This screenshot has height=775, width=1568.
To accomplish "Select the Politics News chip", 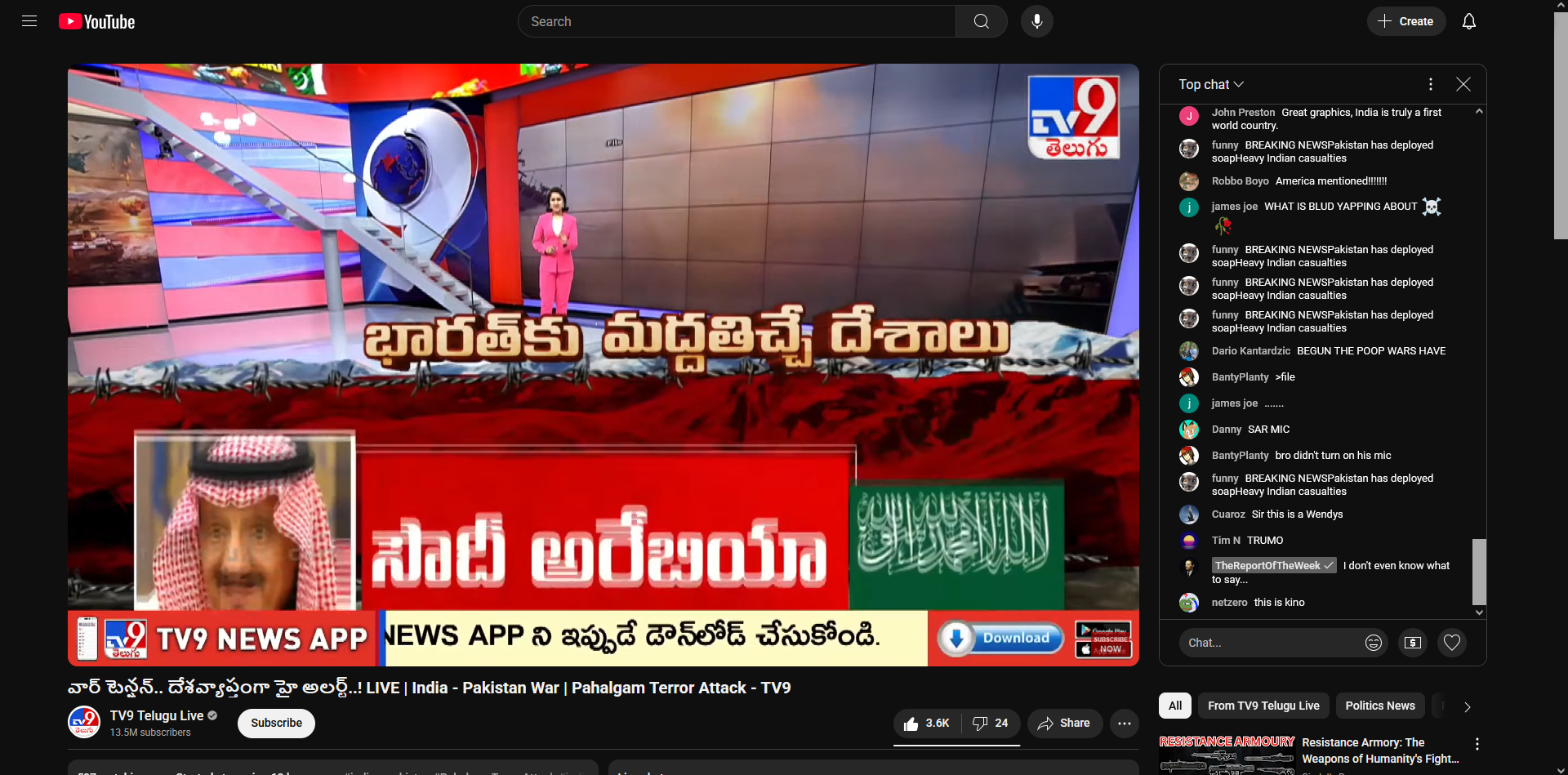I will coord(1380,706).
